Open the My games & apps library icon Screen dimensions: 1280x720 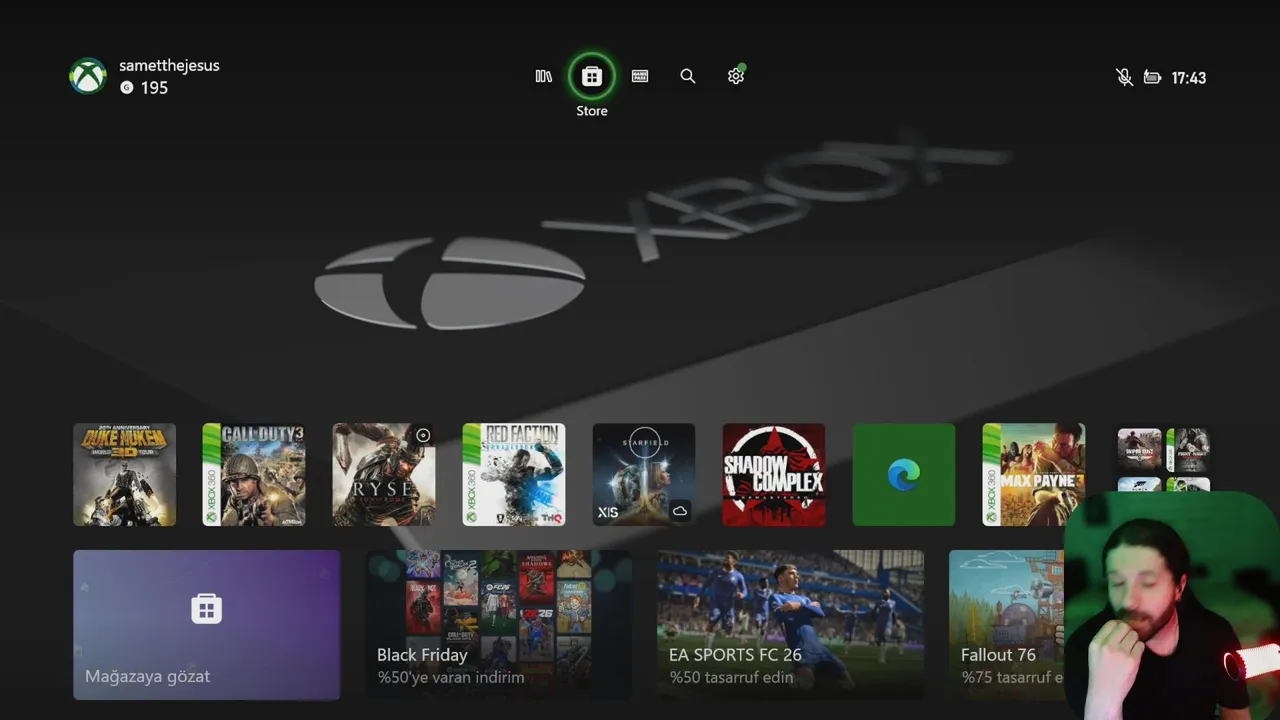pyautogui.click(x=544, y=76)
